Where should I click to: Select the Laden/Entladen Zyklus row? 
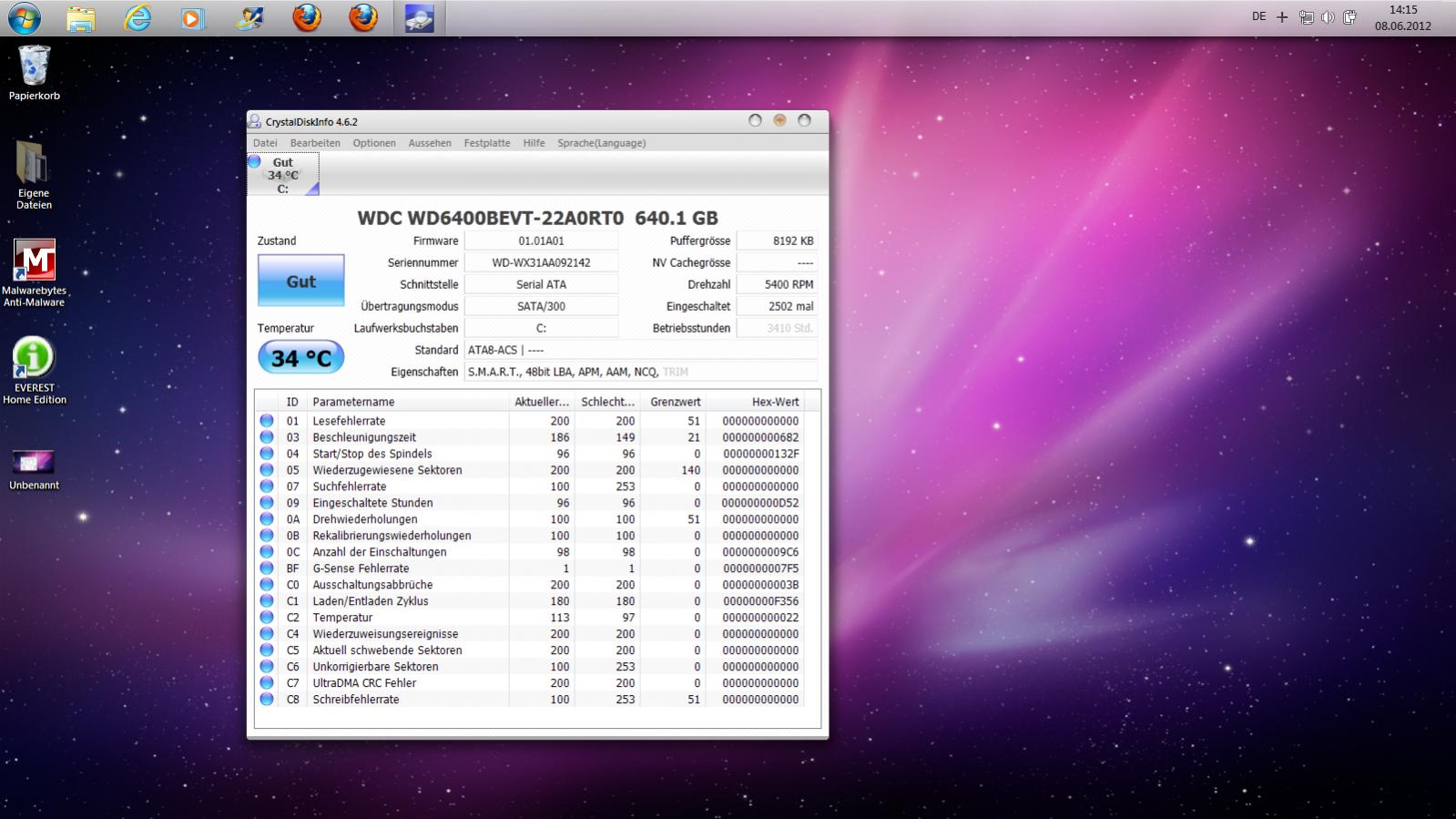[531, 601]
